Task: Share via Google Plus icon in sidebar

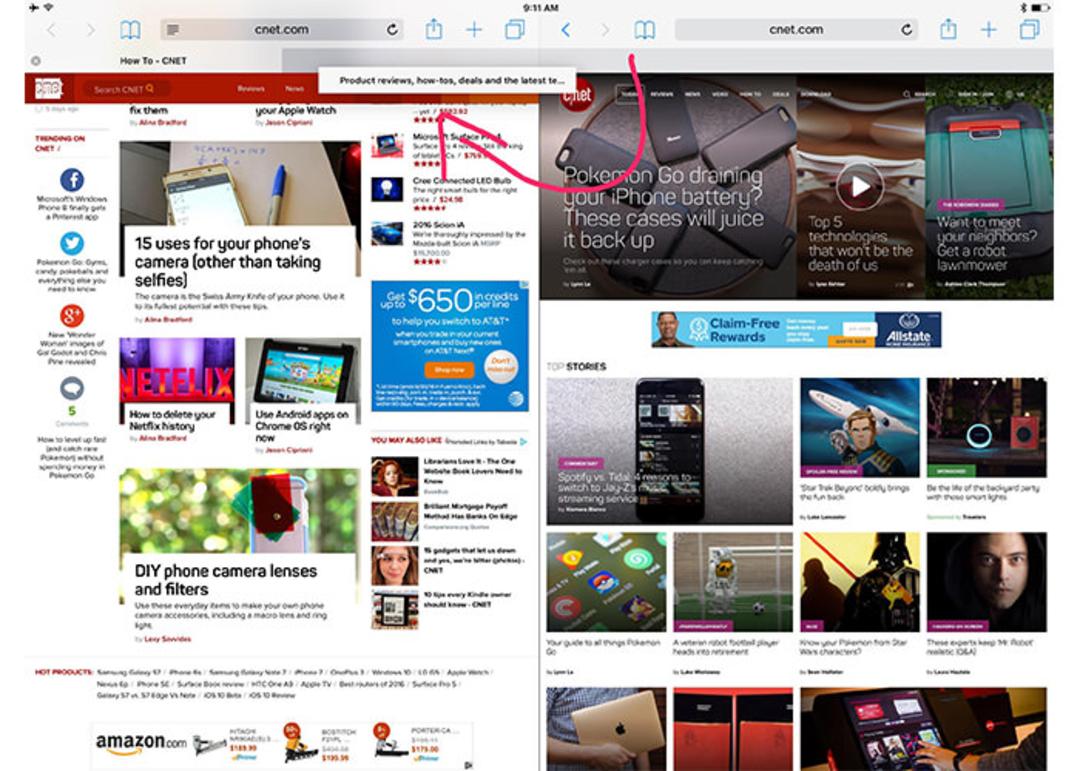Action: pos(72,316)
